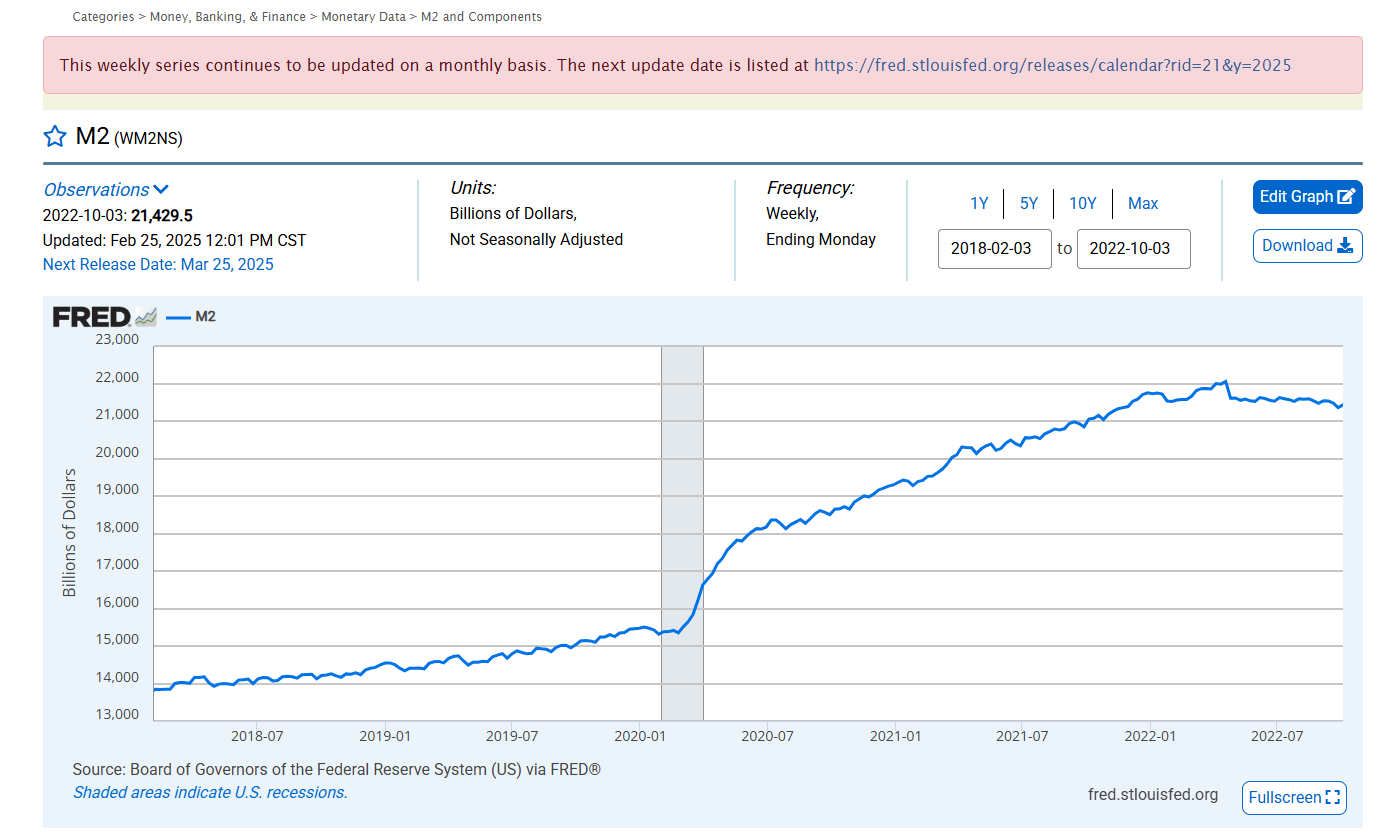Open the Edit Graph panel
The width and height of the screenshot is (1386, 832).
pyautogui.click(x=1307, y=197)
